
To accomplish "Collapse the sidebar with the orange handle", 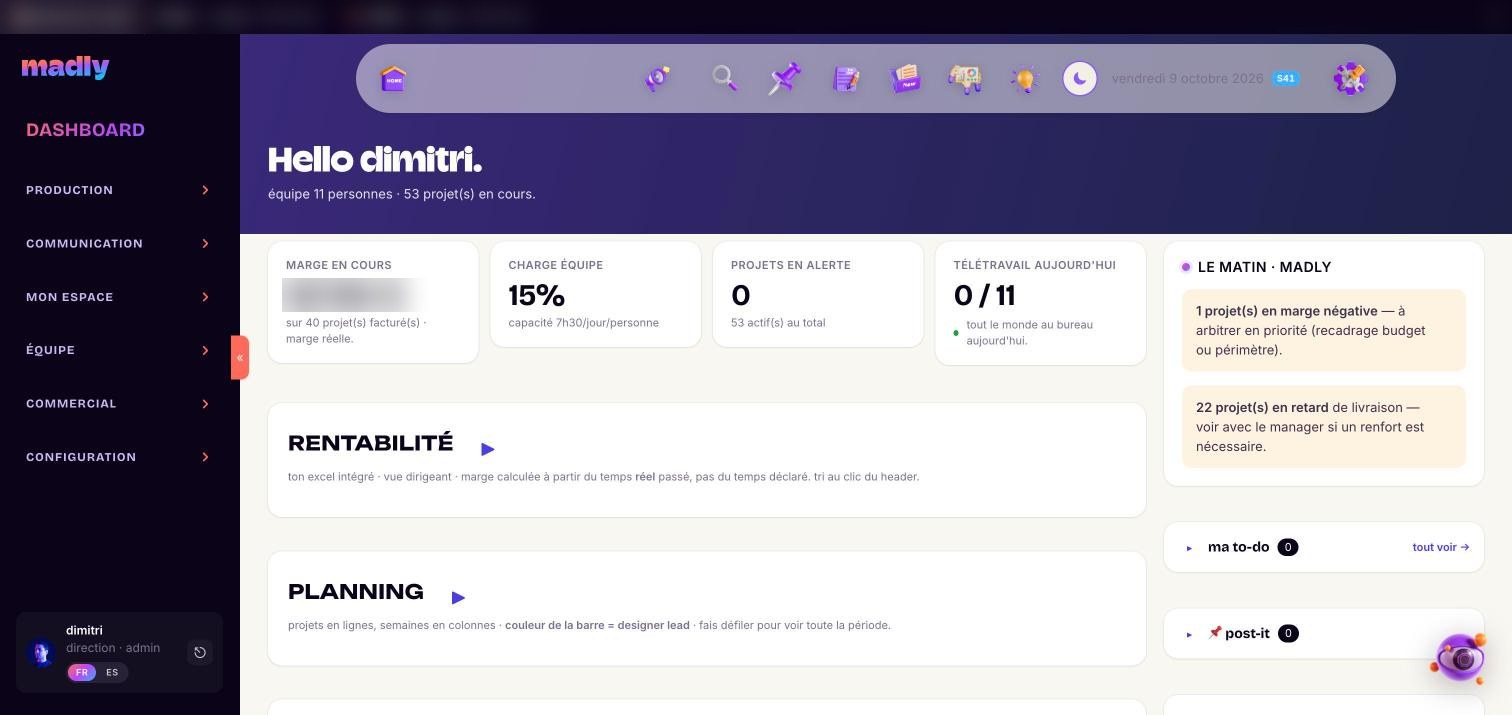I will 240,357.
